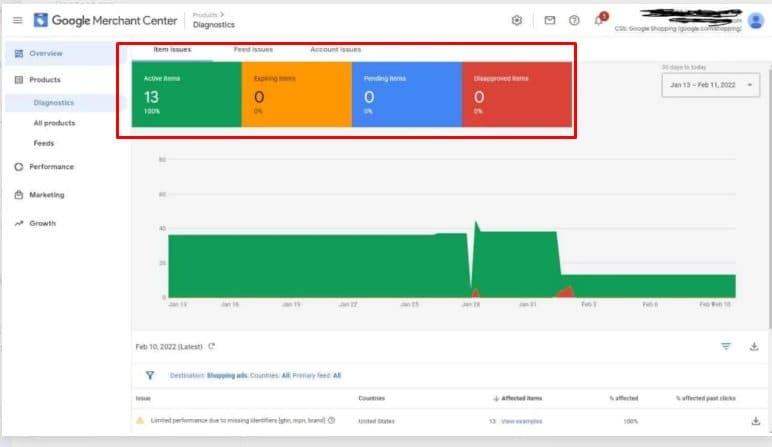Click the % affected column header

pyautogui.click(x=624, y=398)
